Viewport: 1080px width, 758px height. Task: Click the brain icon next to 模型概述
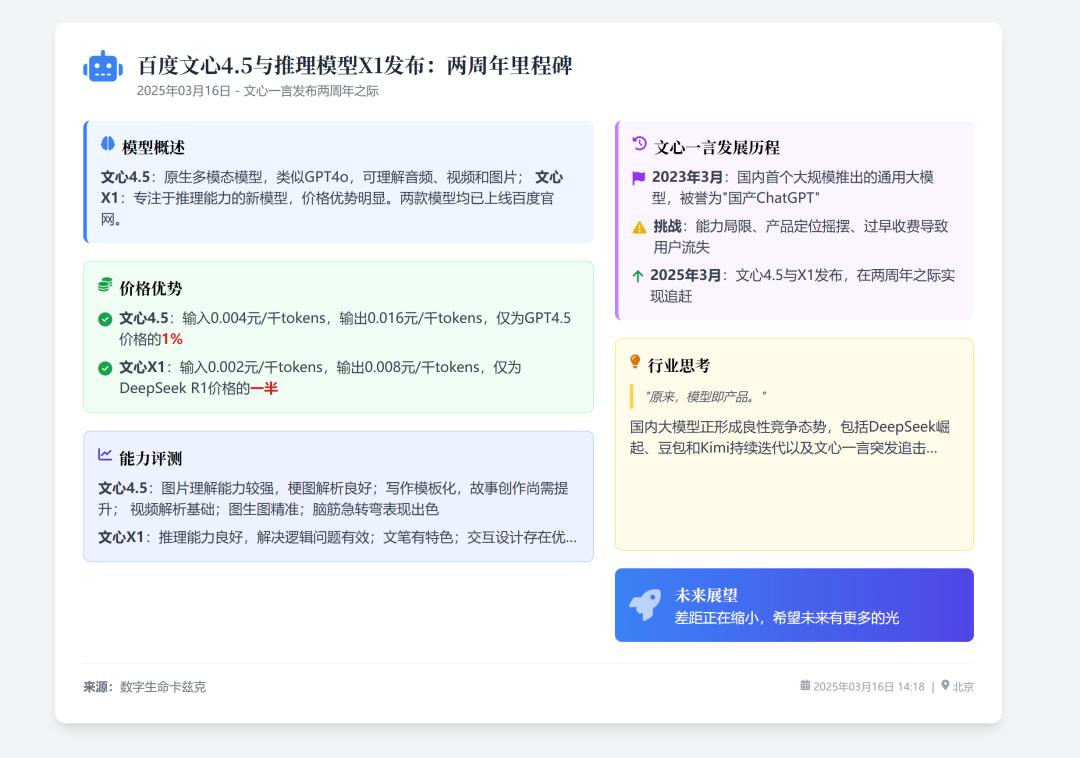108,144
